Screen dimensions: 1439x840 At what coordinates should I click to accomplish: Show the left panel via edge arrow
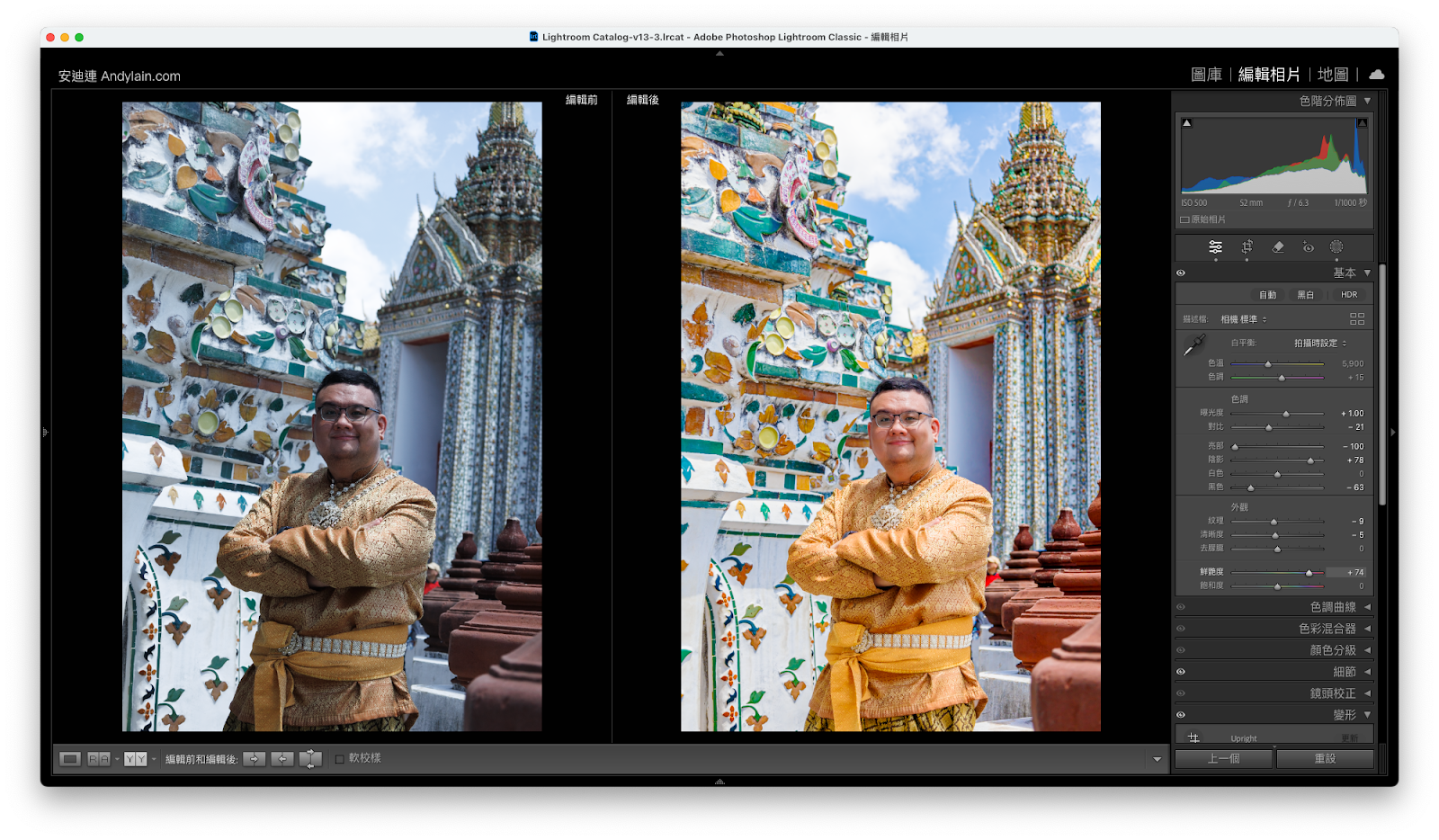coord(45,433)
